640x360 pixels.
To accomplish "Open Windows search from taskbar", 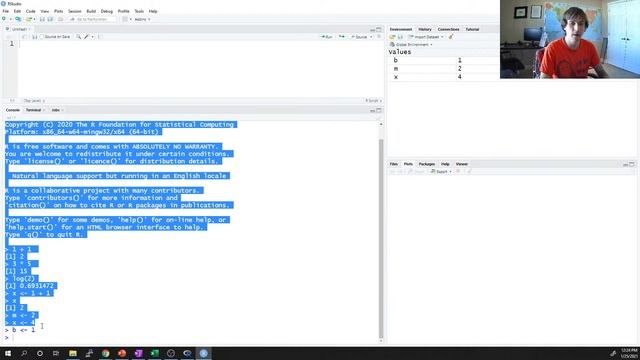I will pos(24,353).
